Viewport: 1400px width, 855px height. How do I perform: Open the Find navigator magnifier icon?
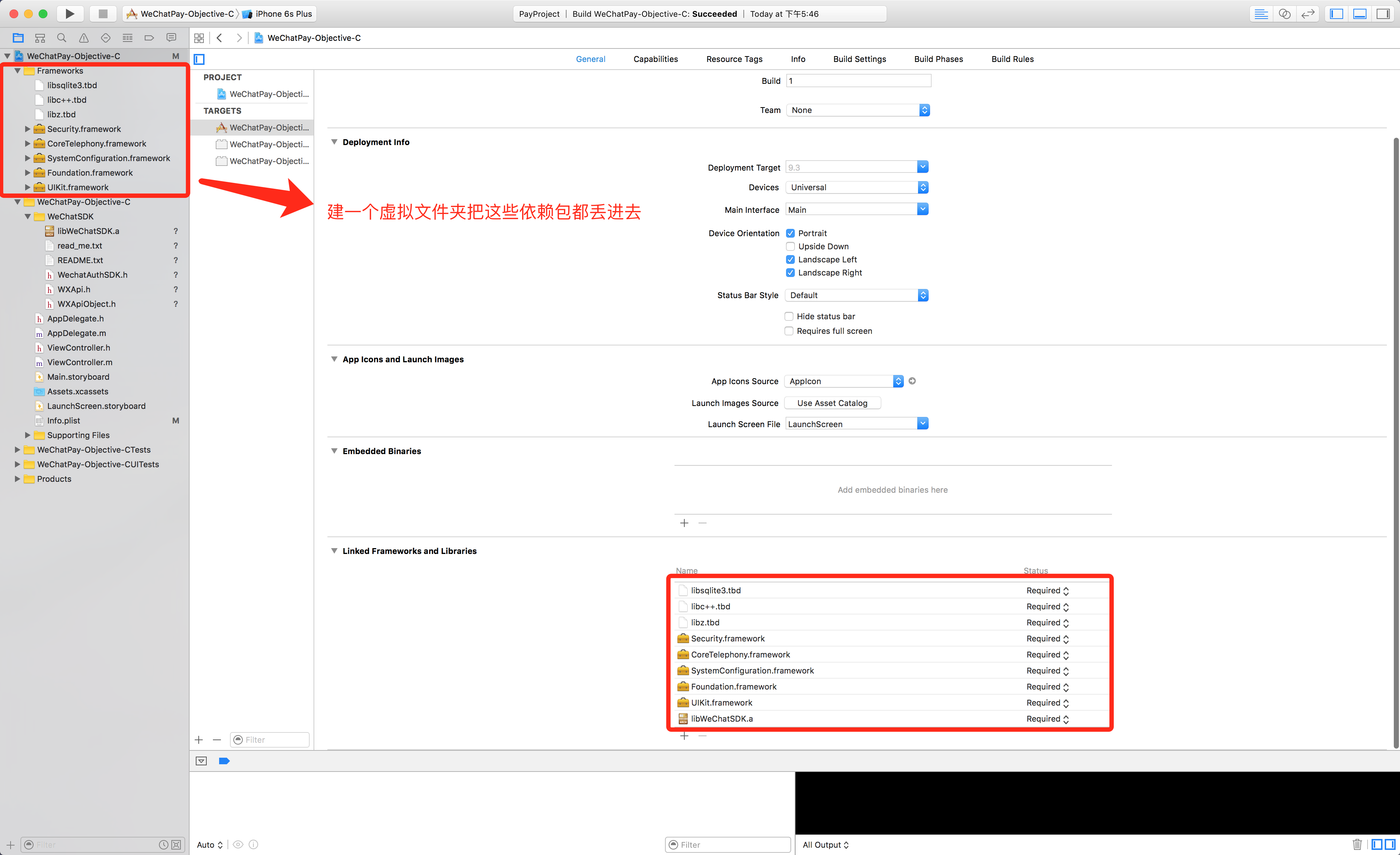pyautogui.click(x=61, y=38)
